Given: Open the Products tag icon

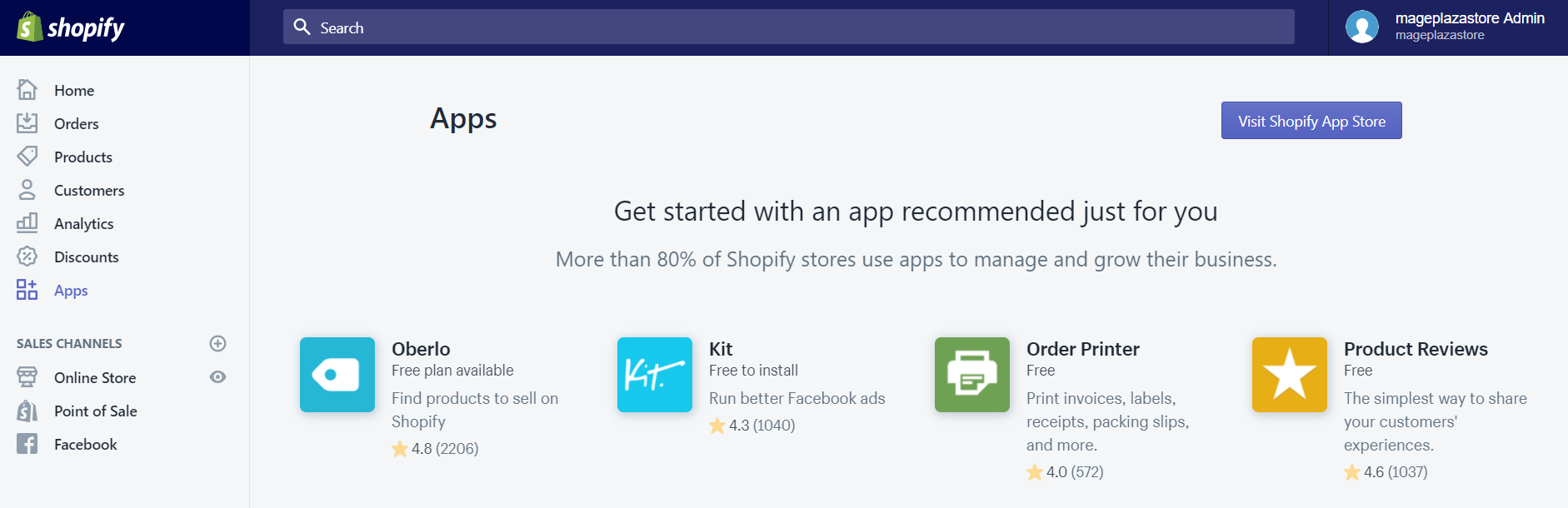Looking at the screenshot, I should (27, 157).
